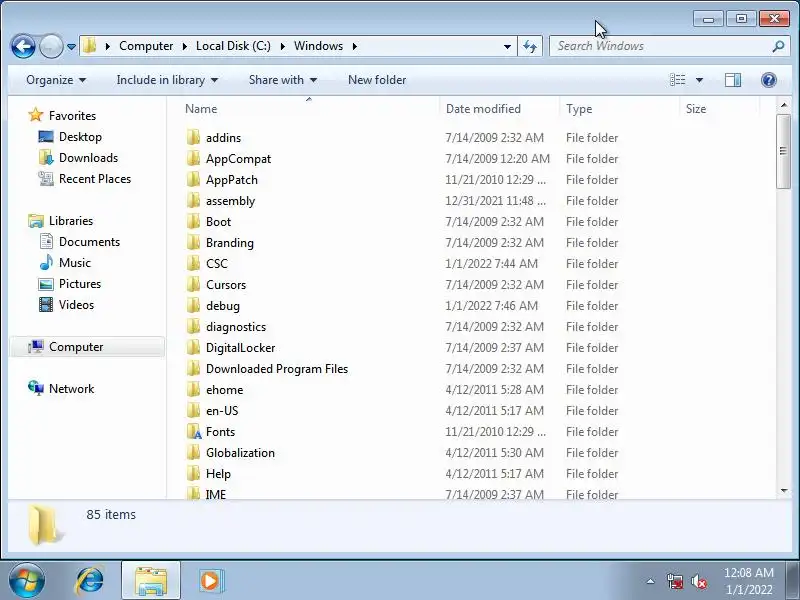The width and height of the screenshot is (800, 600).
Task: Open the Start menu orb
Action: 27,580
